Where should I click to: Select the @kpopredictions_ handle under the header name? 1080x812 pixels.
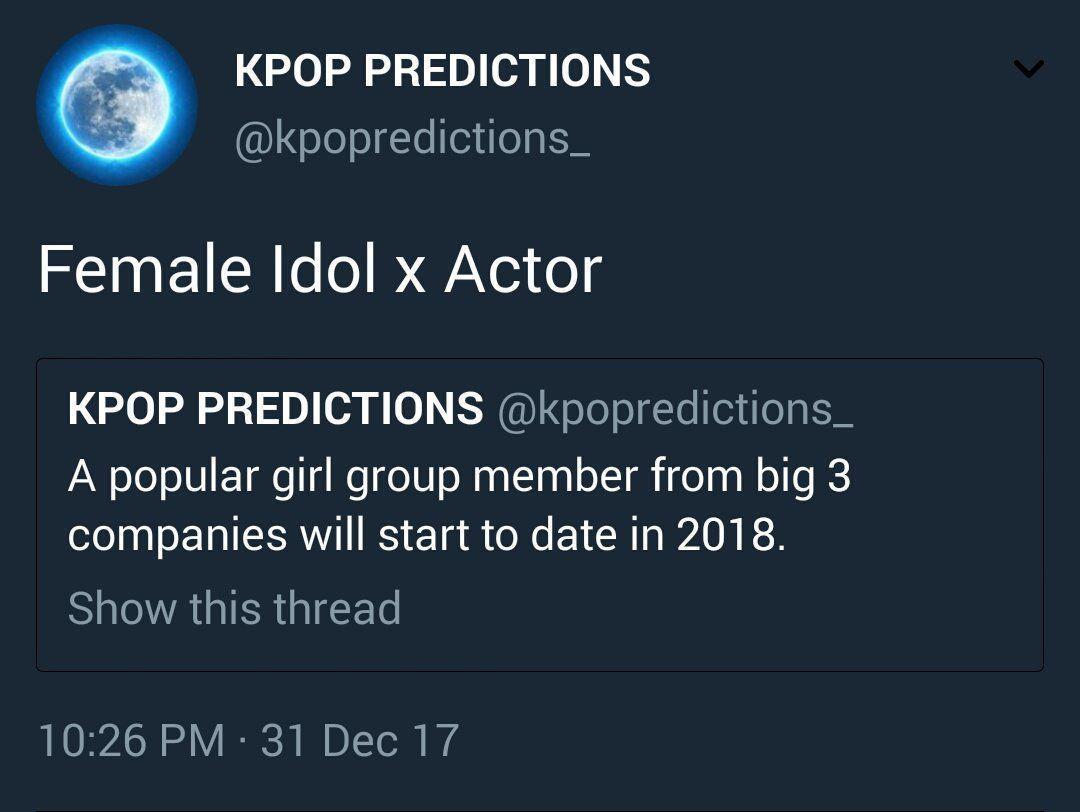pyautogui.click(x=412, y=140)
